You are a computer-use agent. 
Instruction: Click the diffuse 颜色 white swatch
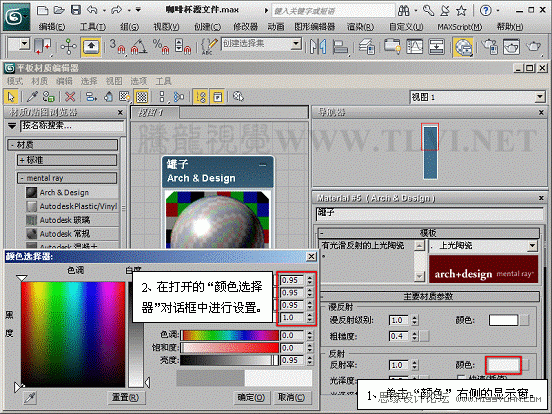(503, 320)
